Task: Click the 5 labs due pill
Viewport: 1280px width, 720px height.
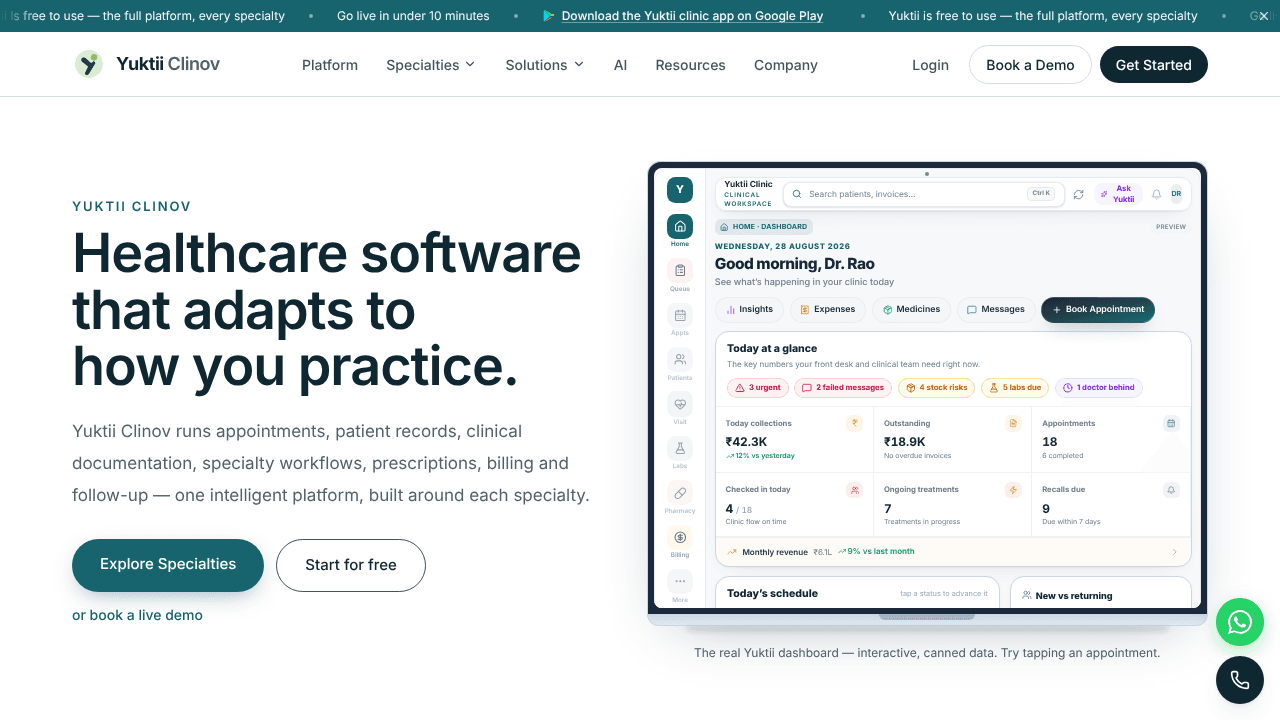Action: point(1015,388)
